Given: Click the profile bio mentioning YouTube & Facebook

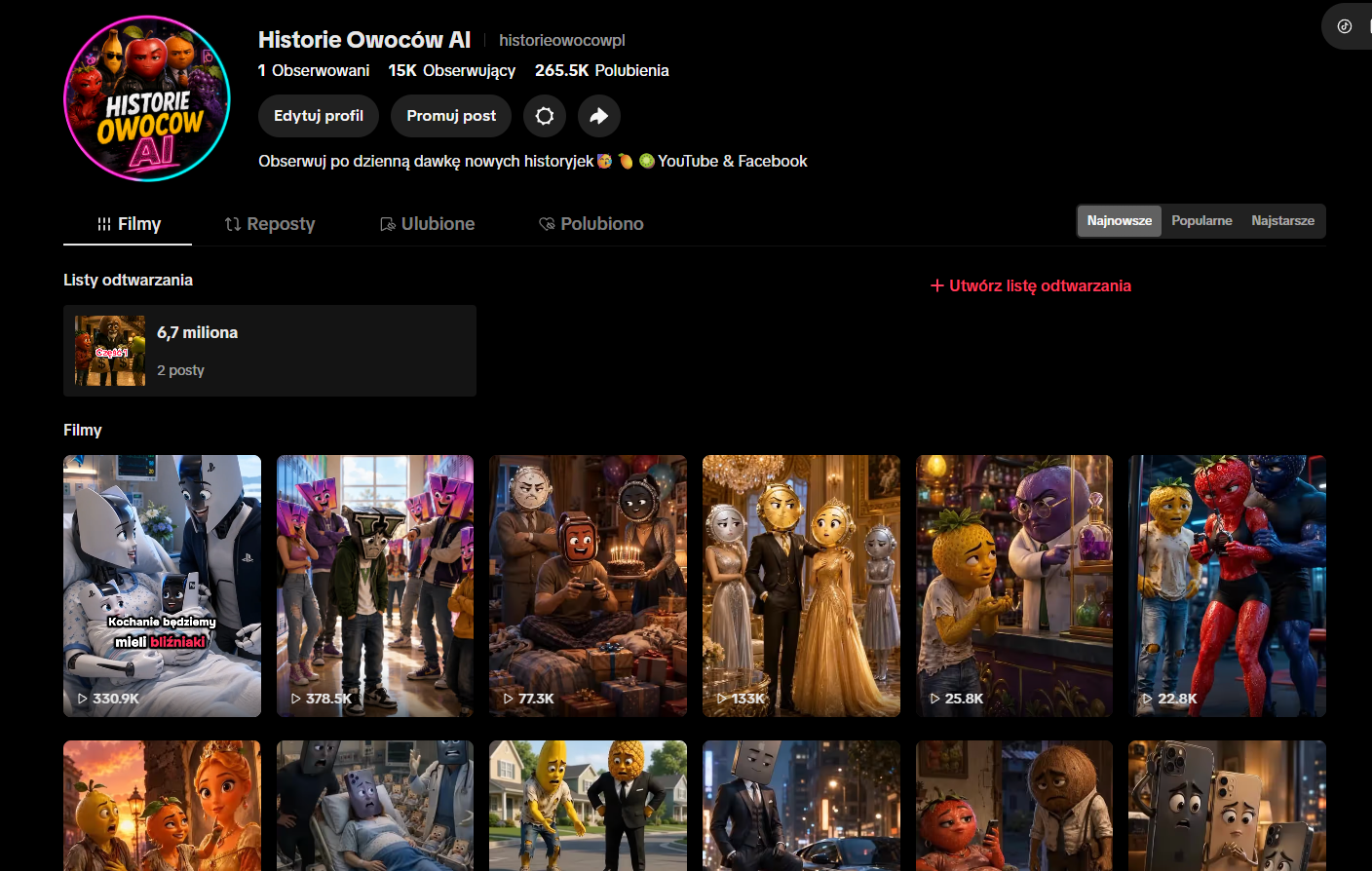Looking at the screenshot, I should point(533,161).
